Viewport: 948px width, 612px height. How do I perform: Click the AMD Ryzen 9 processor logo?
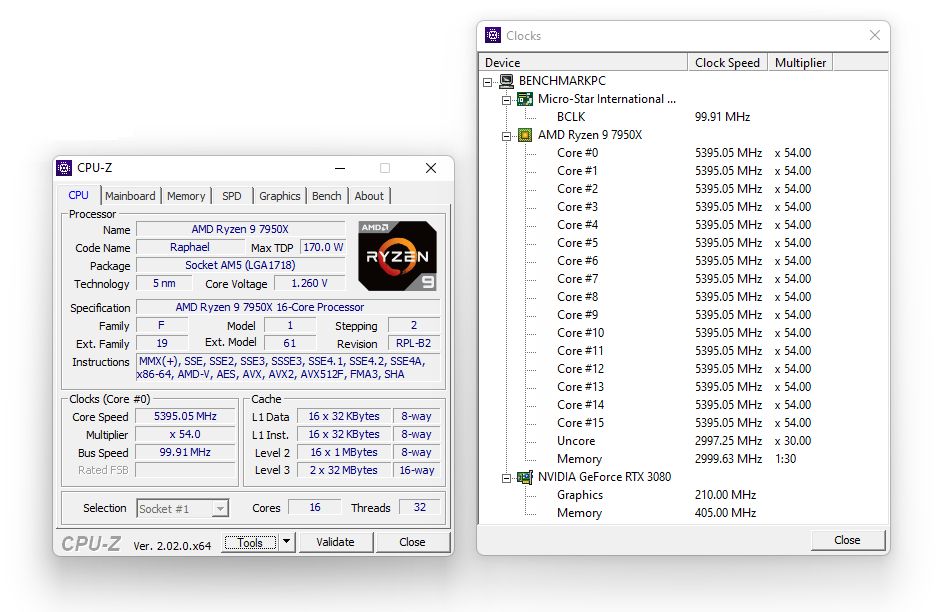[x=397, y=256]
